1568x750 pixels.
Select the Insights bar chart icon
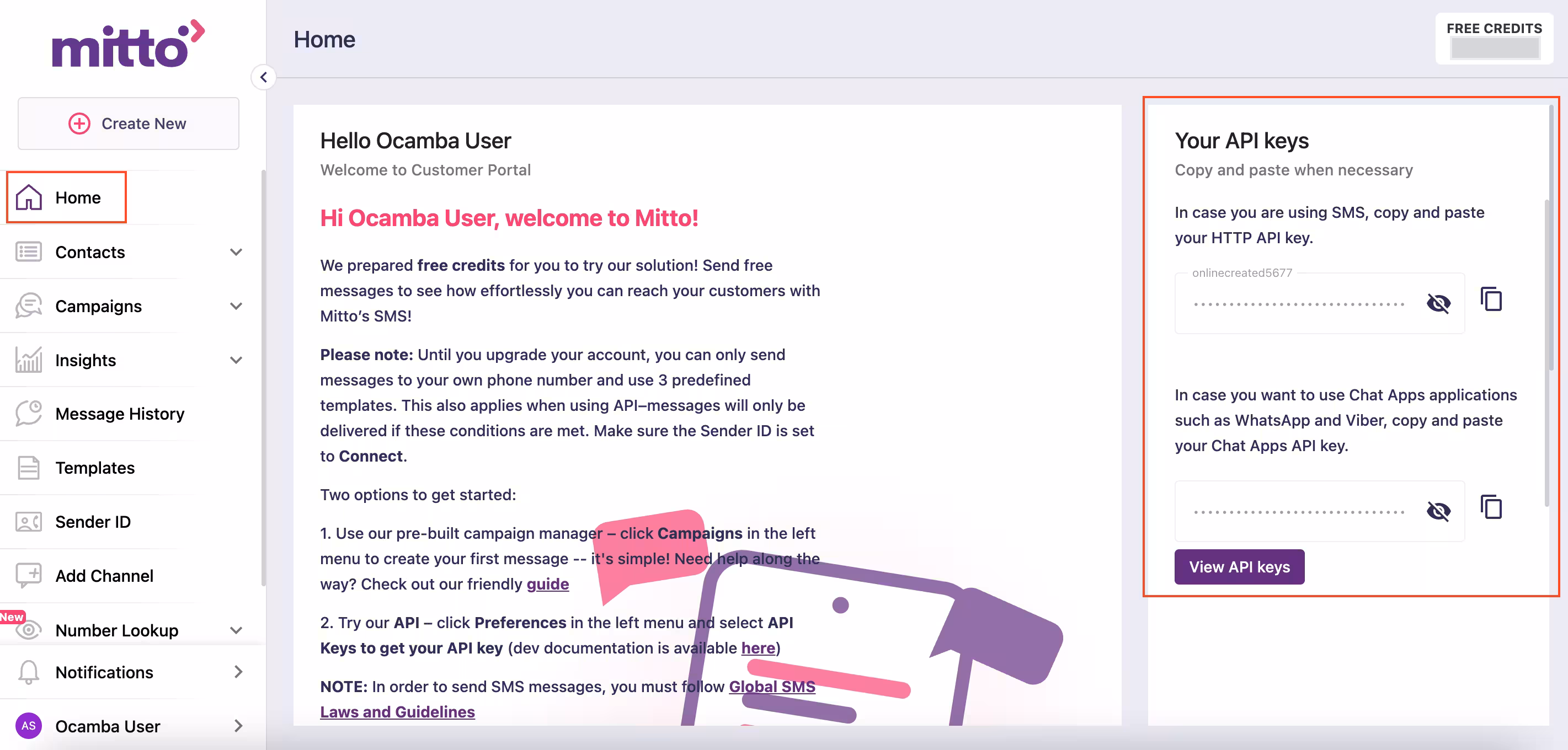(x=28, y=360)
